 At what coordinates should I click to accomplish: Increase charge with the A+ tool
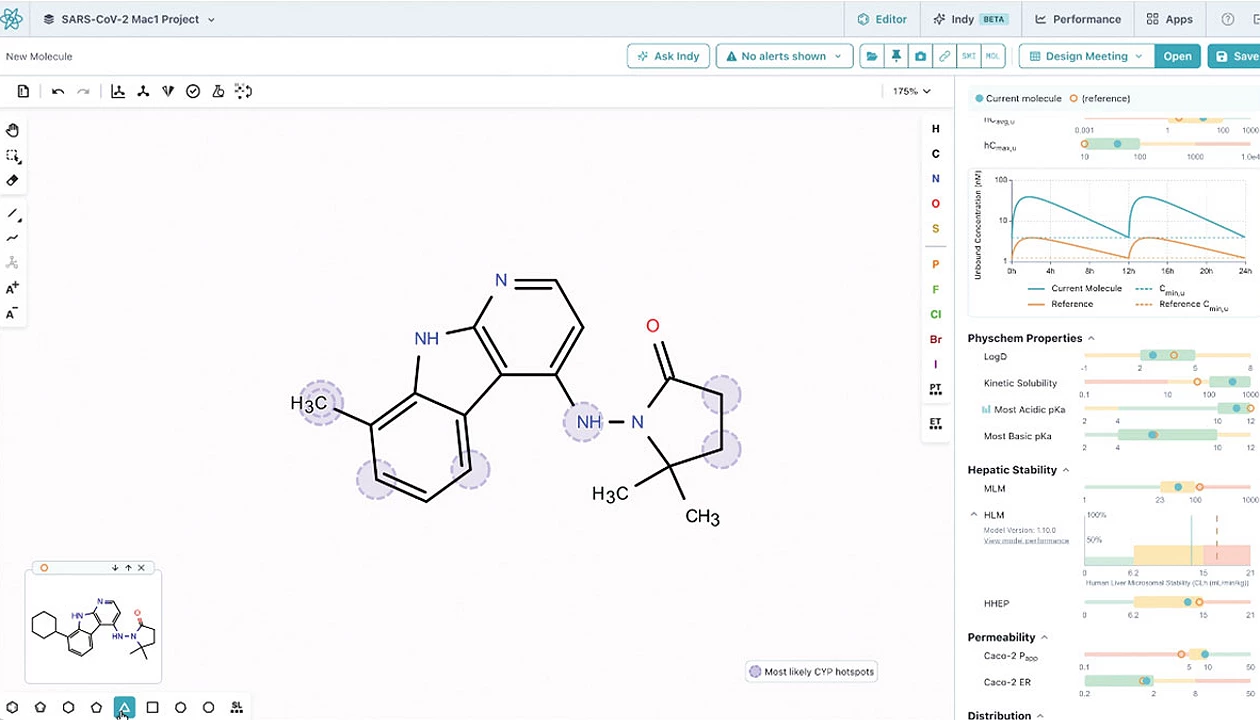[12, 288]
